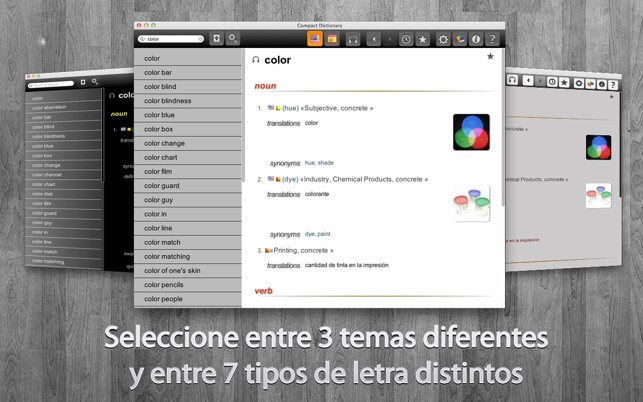Select "color line" in the main word list

pos(188,228)
